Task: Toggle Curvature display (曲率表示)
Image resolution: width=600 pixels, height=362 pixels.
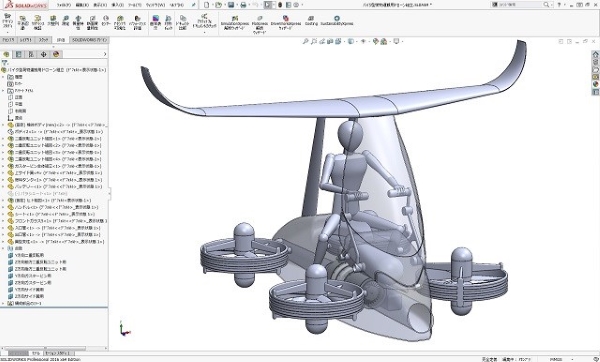Action: (155, 23)
